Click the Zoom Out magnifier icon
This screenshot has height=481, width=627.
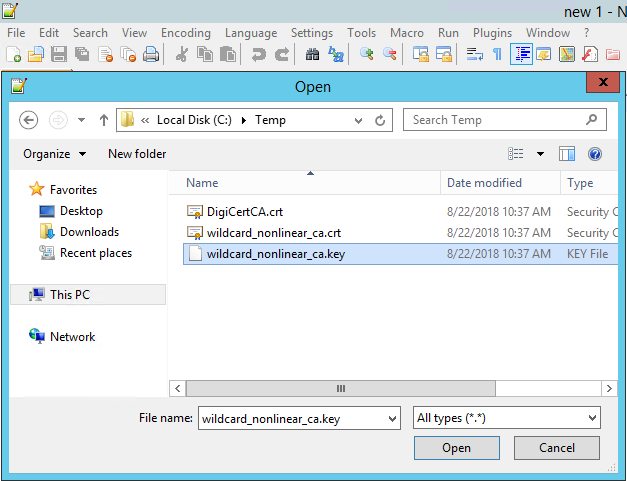(389, 54)
